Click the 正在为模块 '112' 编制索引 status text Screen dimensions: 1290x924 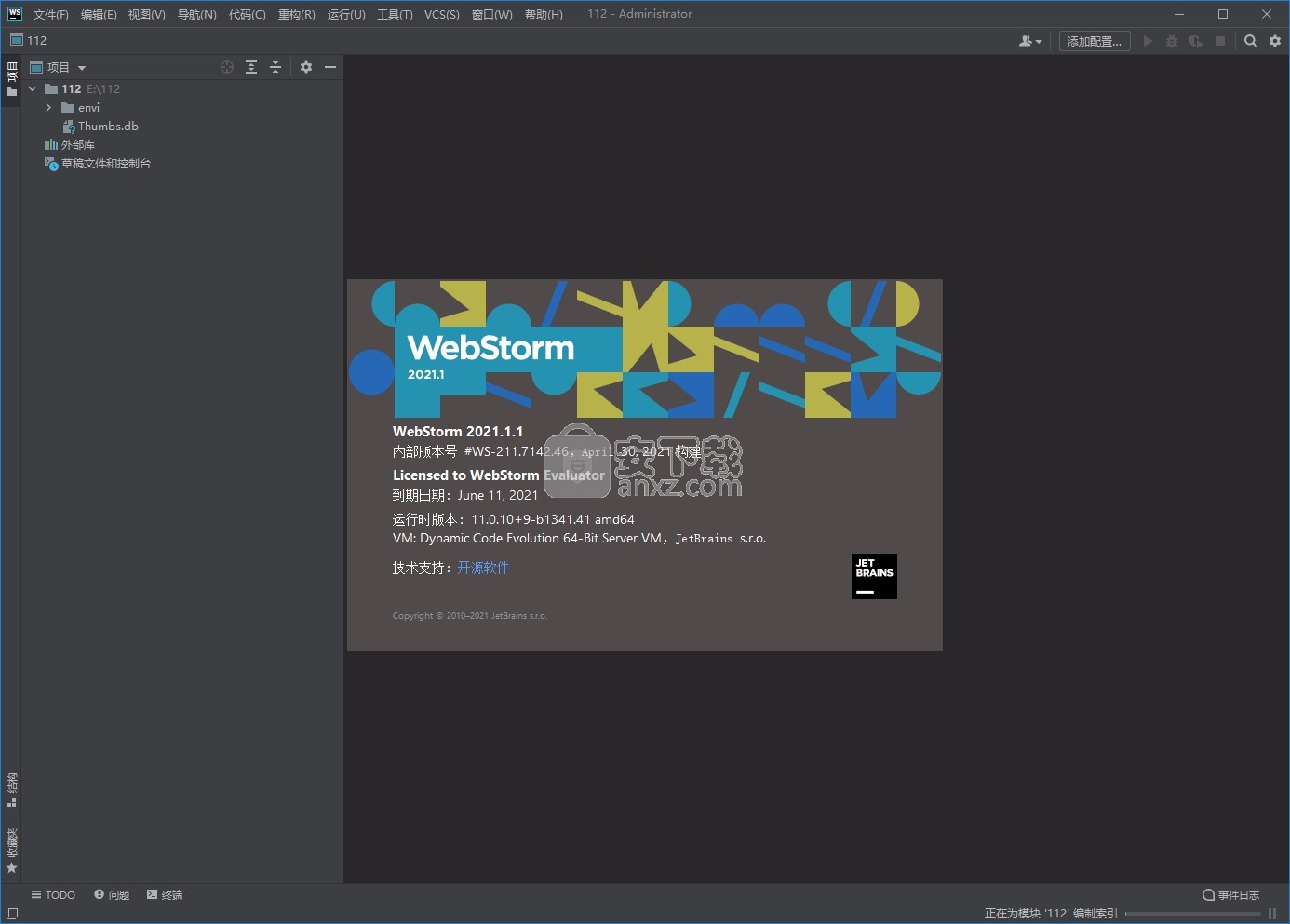click(x=1050, y=914)
